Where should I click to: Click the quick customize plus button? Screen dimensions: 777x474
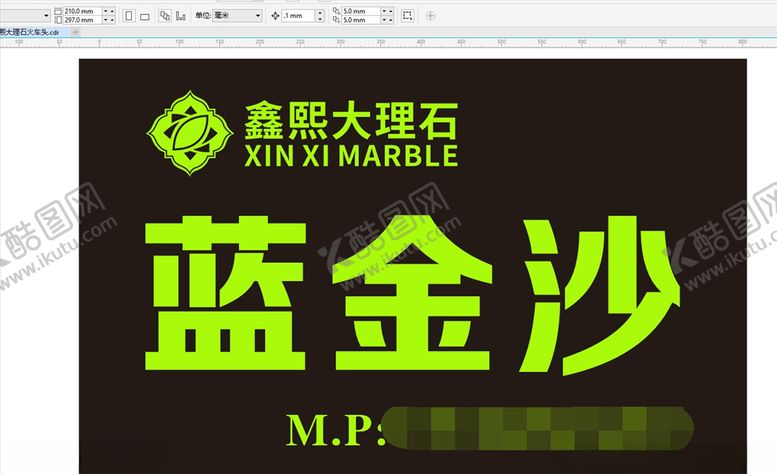coord(430,16)
